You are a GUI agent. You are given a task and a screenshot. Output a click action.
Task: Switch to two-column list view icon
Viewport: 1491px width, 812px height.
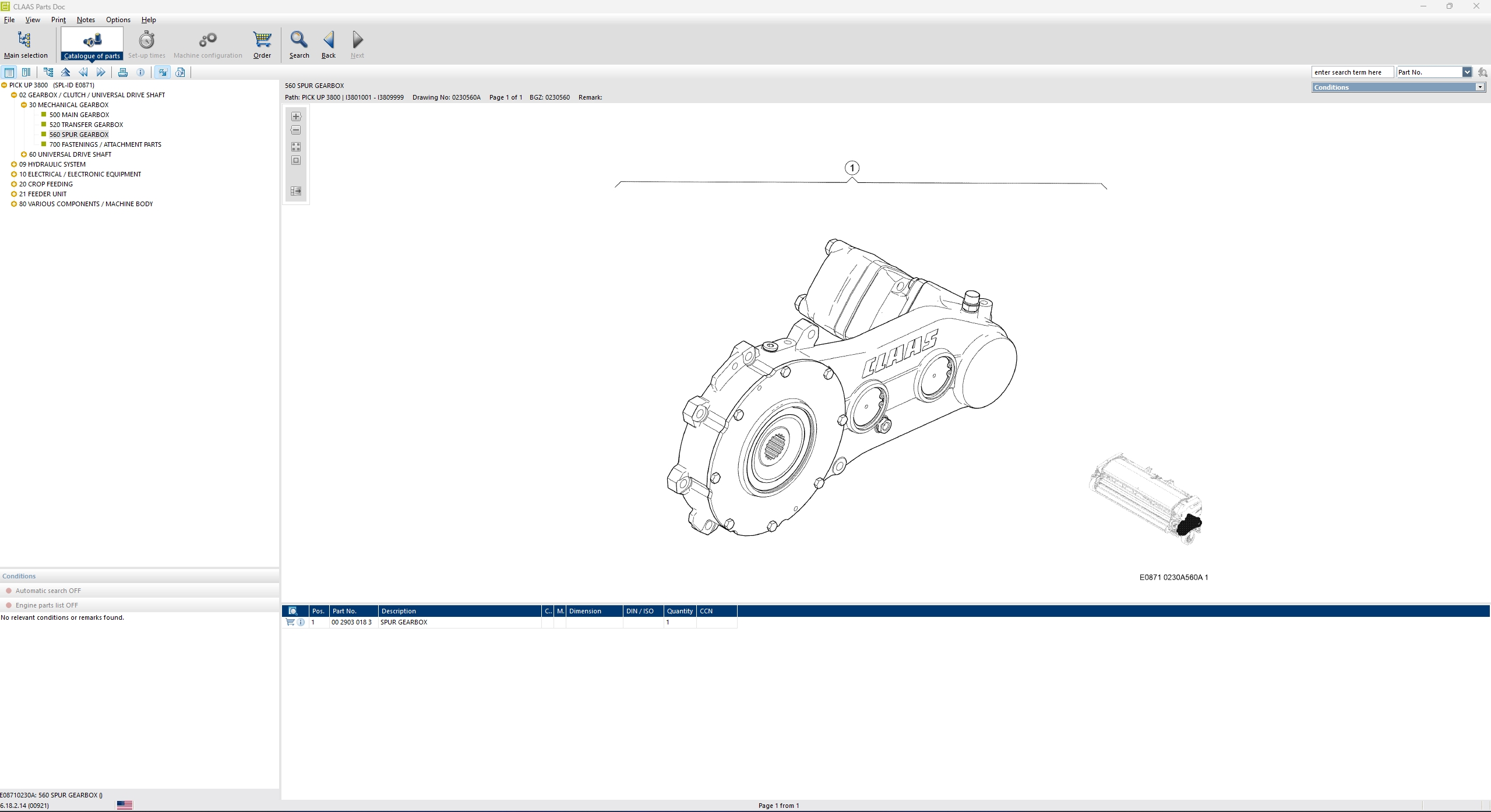26,72
